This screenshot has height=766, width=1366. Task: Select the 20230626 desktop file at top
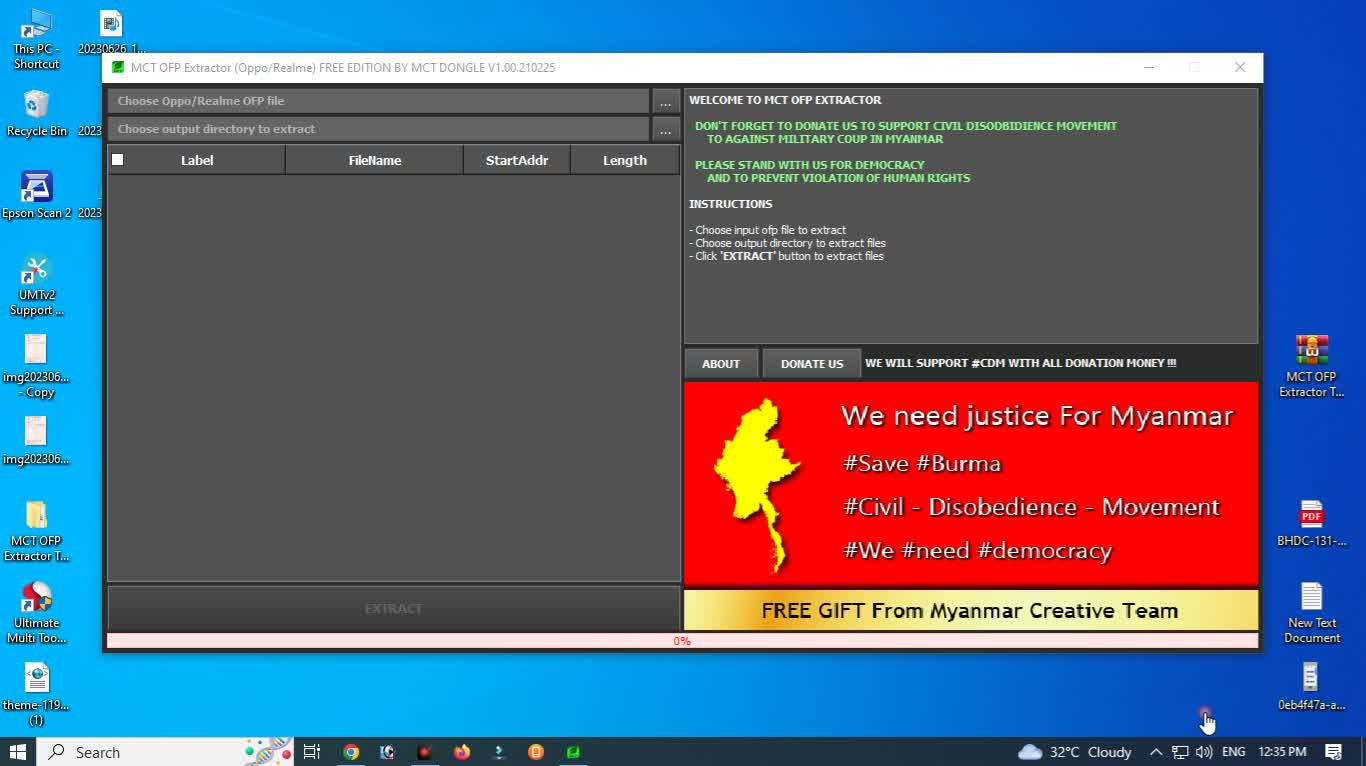[111, 31]
